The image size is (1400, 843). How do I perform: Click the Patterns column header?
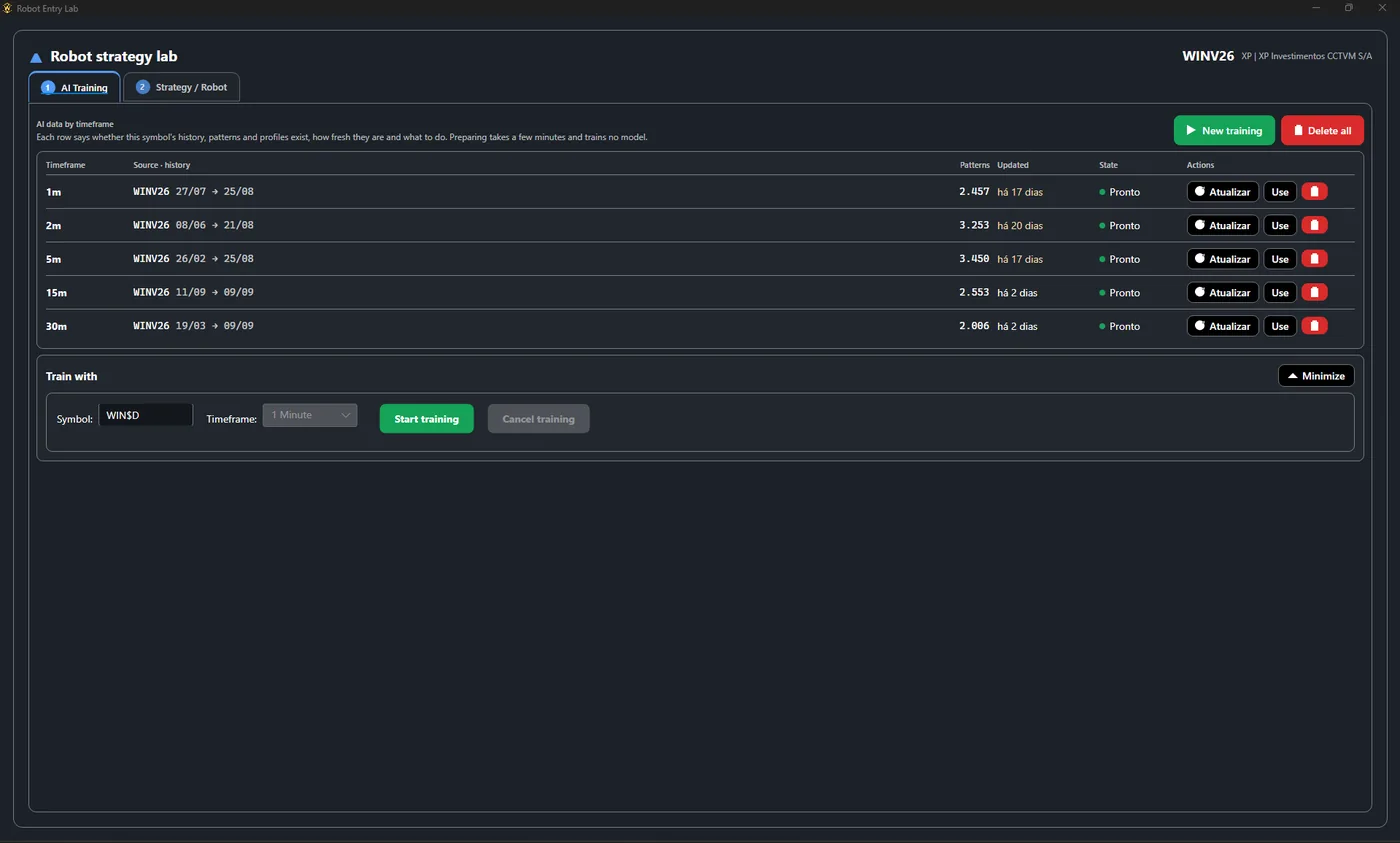[x=974, y=165]
